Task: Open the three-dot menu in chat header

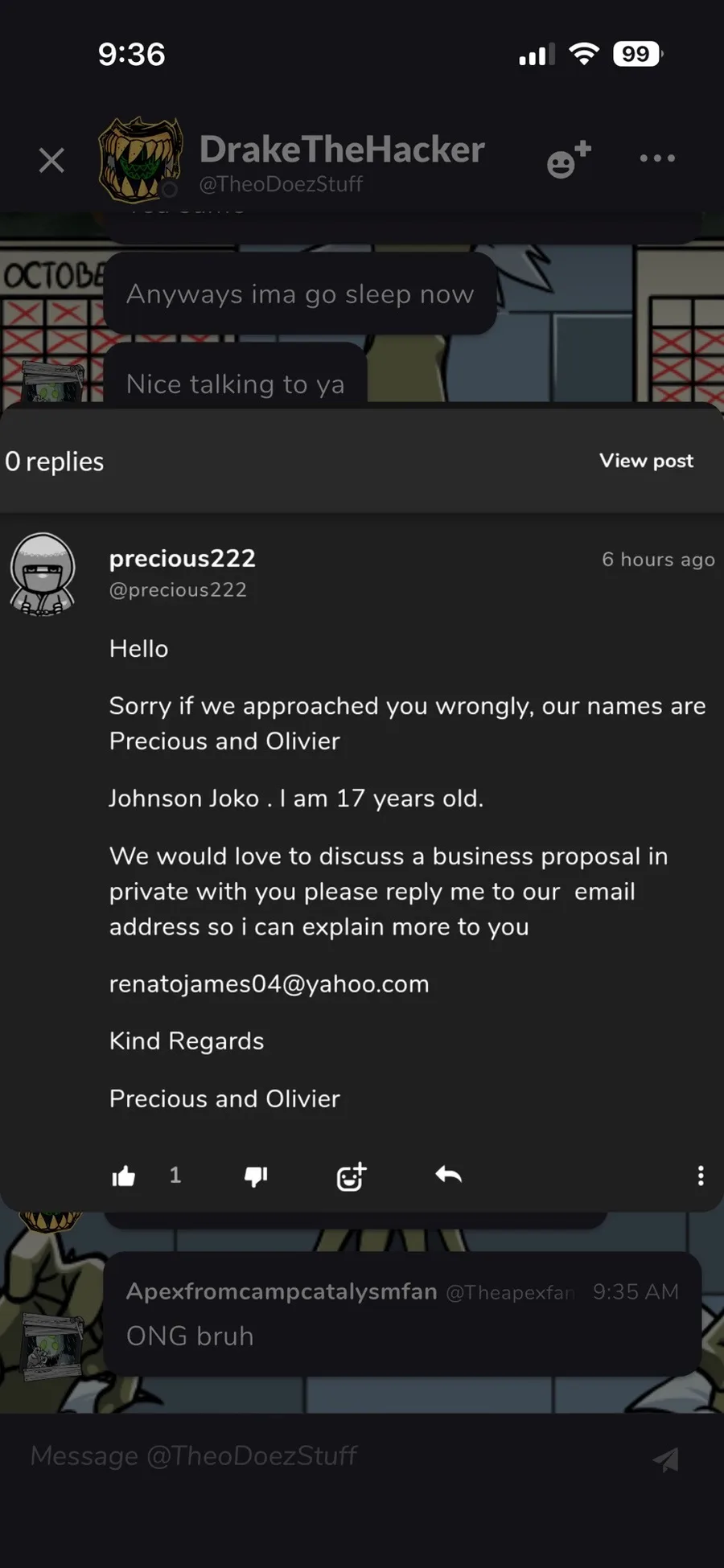Action: tap(657, 158)
